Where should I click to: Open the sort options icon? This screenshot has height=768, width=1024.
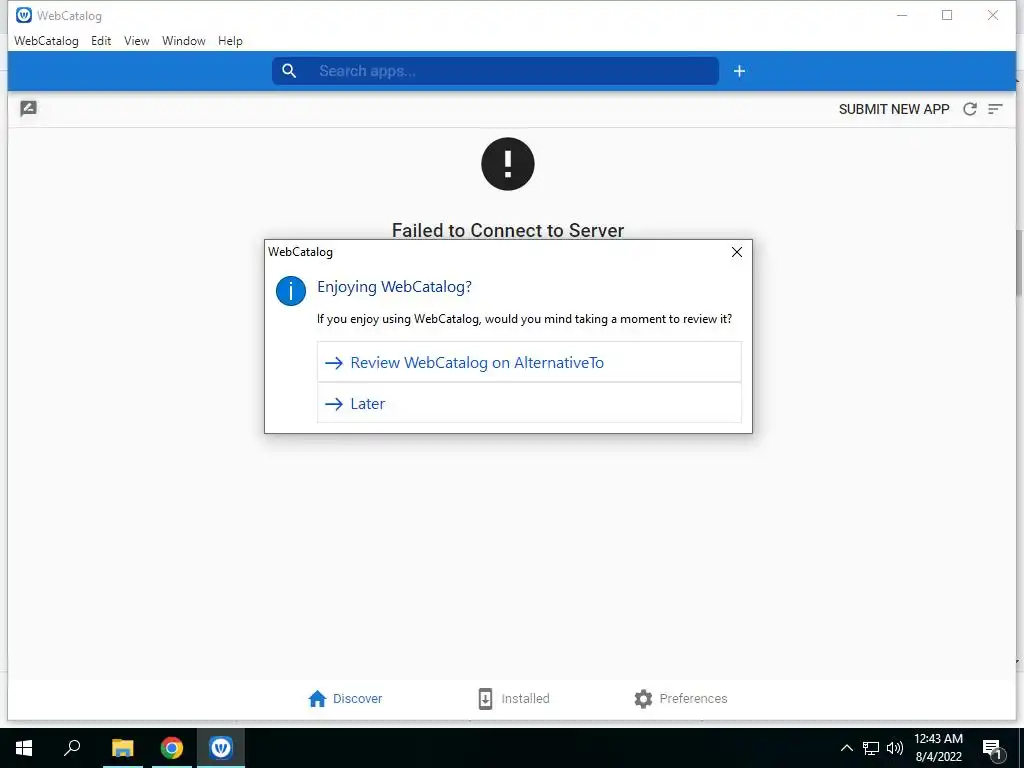coord(995,109)
